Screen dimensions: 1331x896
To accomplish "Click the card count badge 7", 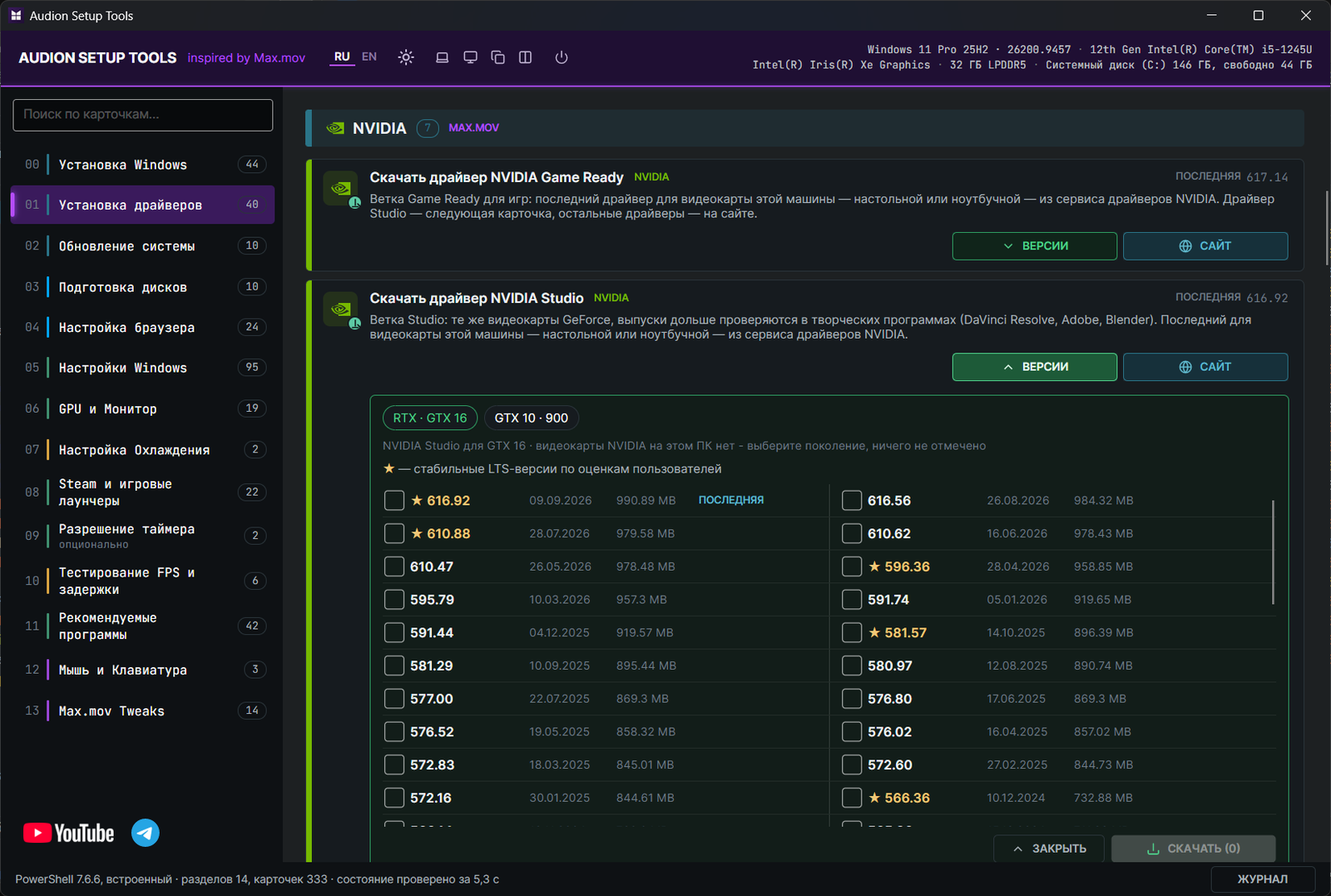I will pos(428,128).
